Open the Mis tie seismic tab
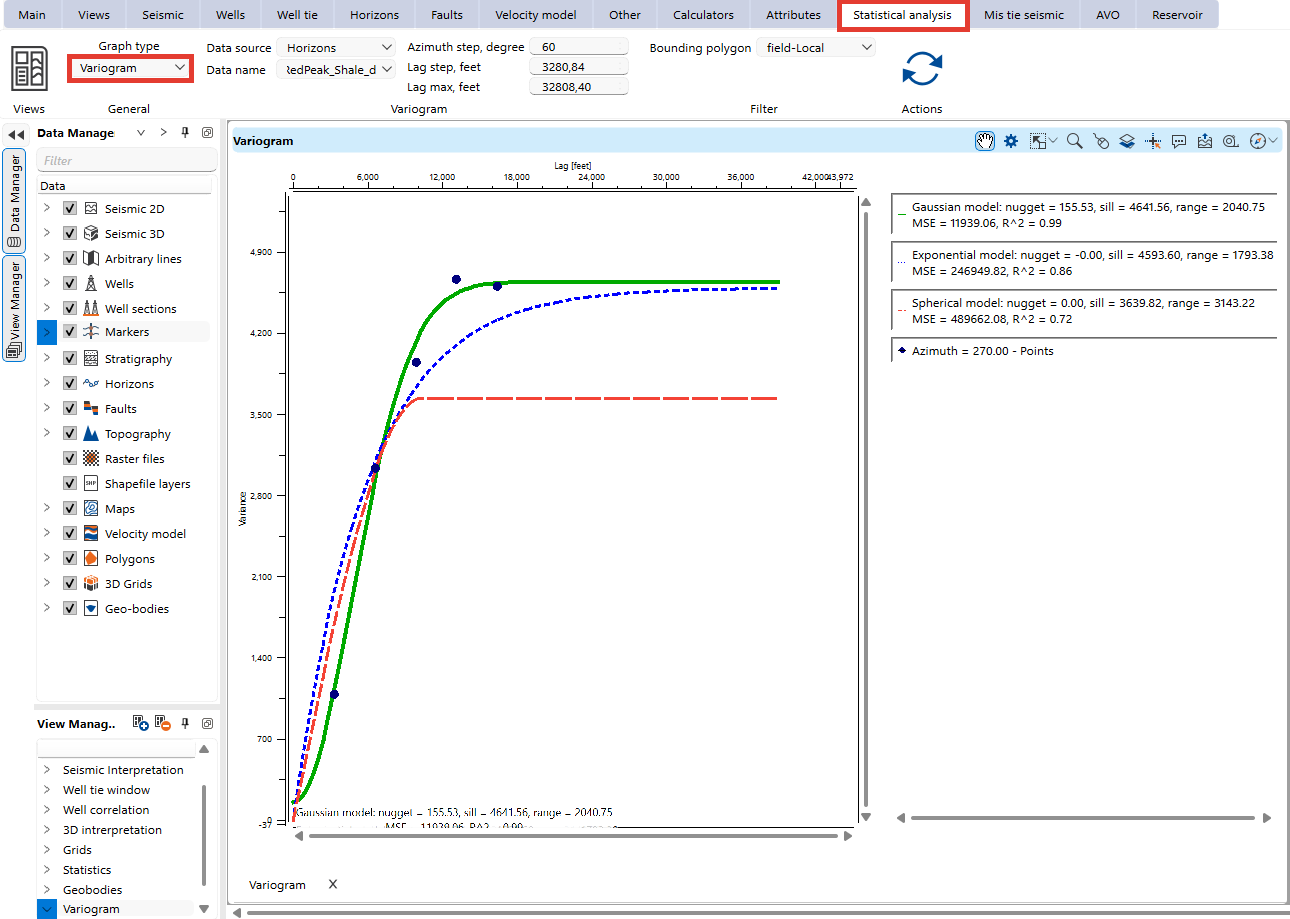 pyautogui.click(x=1023, y=15)
